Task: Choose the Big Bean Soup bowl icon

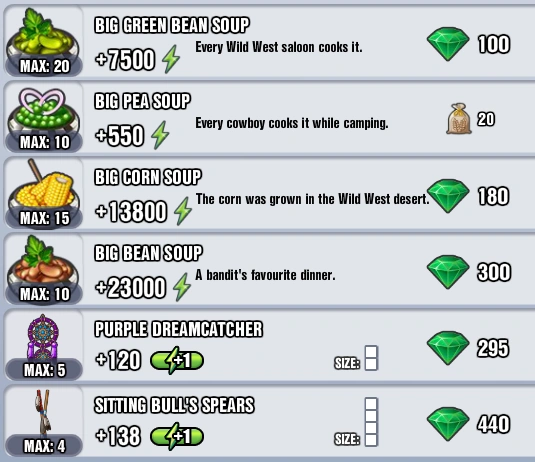Action: point(43,263)
